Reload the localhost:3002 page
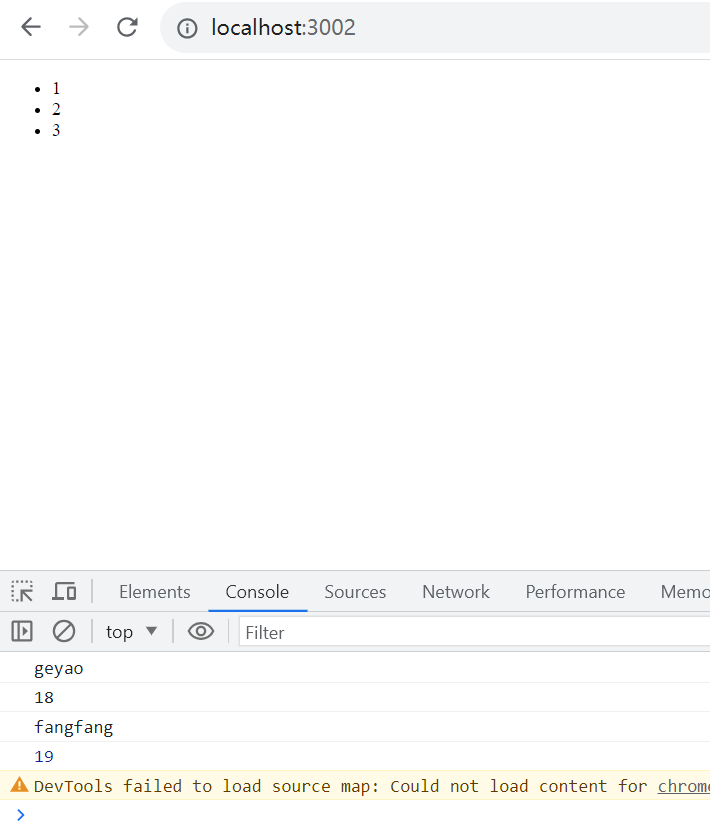The width and height of the screenshot is (710, 828). (x=127, y=27)
